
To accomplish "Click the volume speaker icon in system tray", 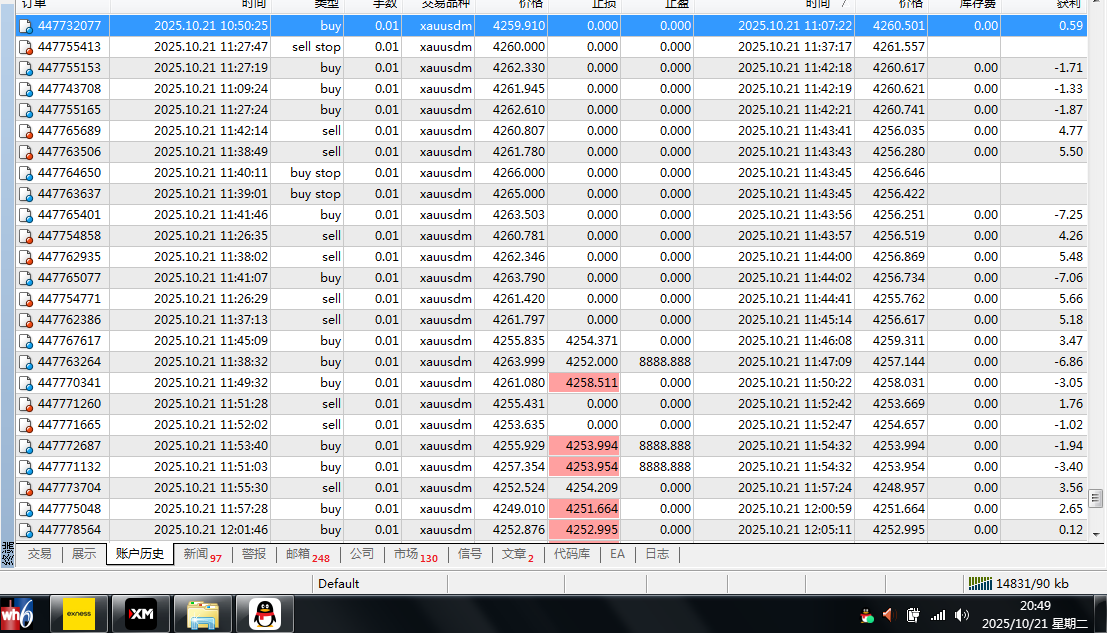I will point(962,615).
